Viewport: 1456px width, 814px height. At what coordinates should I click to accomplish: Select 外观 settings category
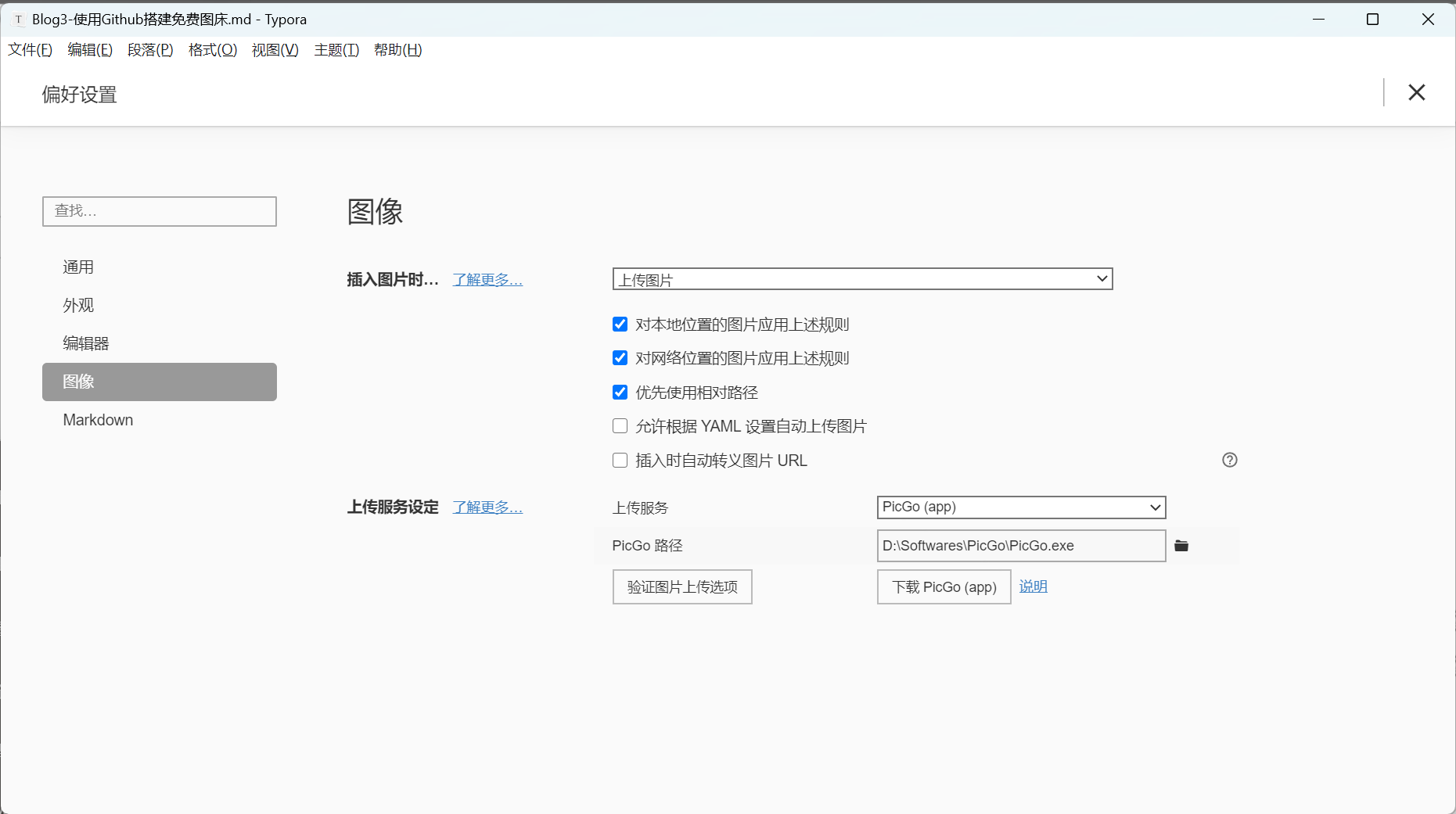(x=160, y=306)
